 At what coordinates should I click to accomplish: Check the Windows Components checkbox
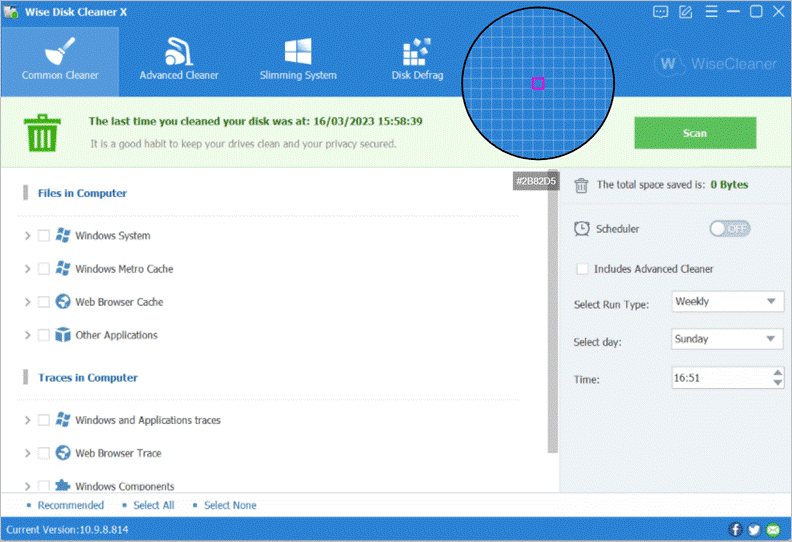(44, 486)
